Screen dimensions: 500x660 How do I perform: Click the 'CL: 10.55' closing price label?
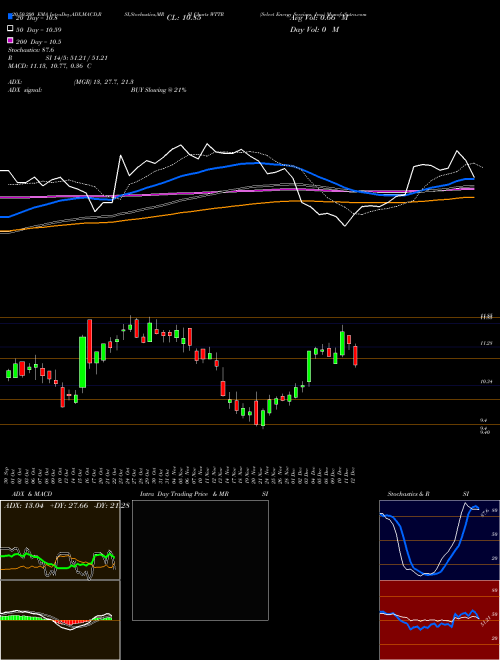tap(184, 18)
